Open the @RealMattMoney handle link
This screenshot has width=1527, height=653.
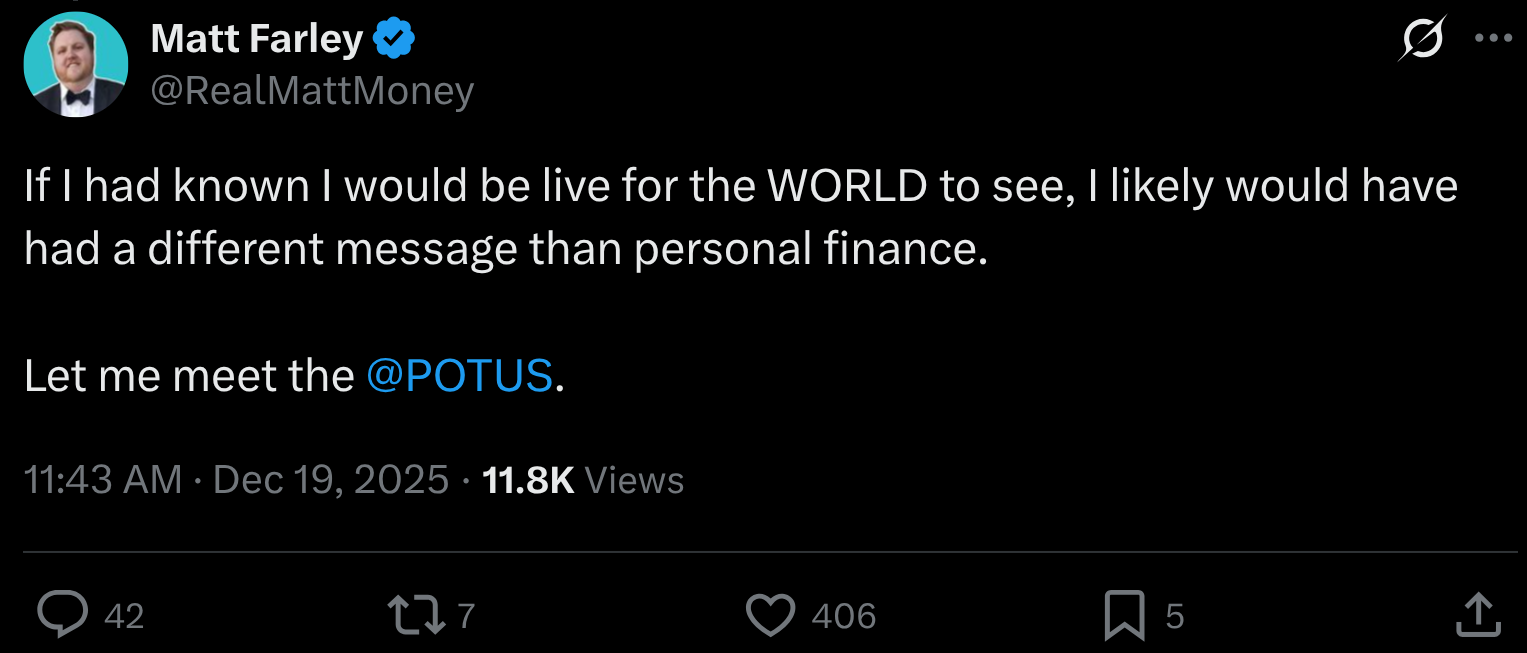point(312,91)
